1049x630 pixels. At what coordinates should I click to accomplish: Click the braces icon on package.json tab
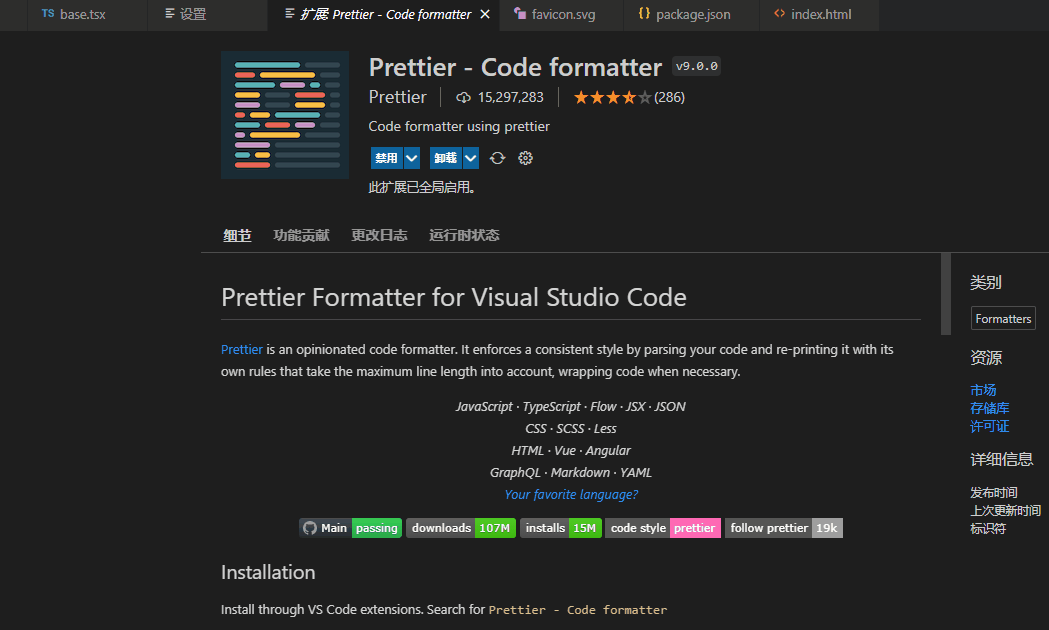point(644,15)
